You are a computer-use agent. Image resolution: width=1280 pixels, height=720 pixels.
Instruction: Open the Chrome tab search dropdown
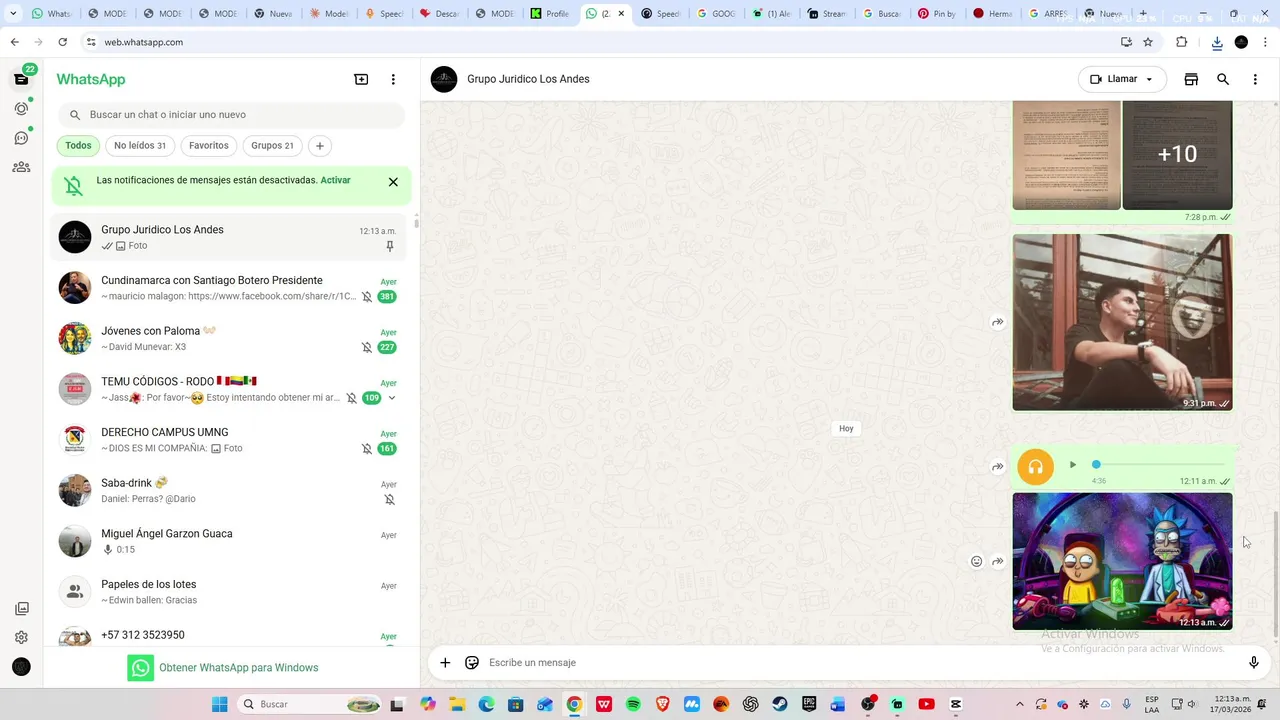(x=13, y=14)
